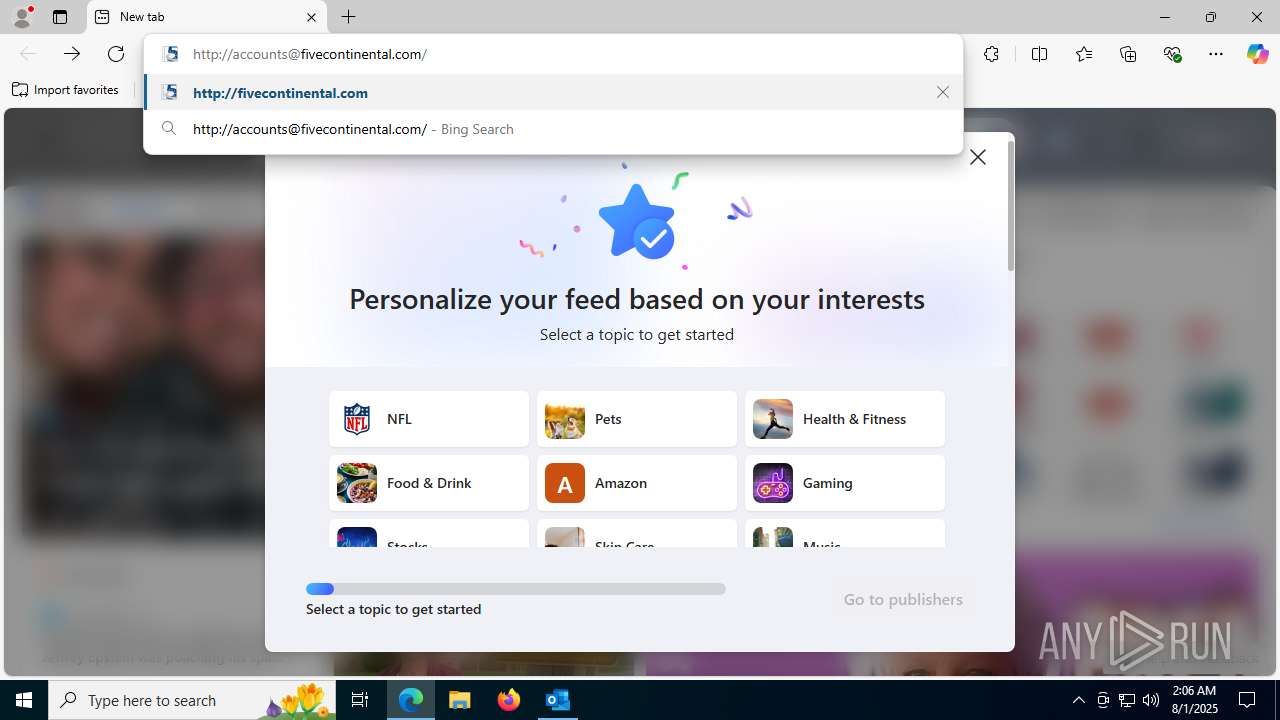Open the Copilot icon

(x=1257, y=54)
